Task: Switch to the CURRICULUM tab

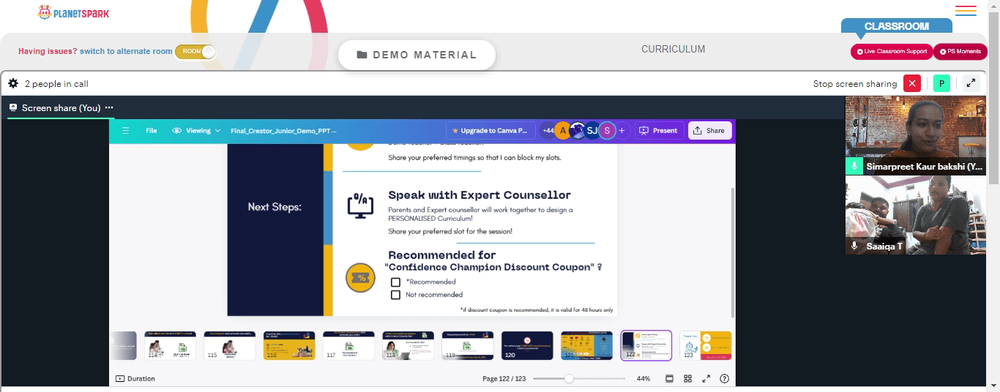Action: 673,49
